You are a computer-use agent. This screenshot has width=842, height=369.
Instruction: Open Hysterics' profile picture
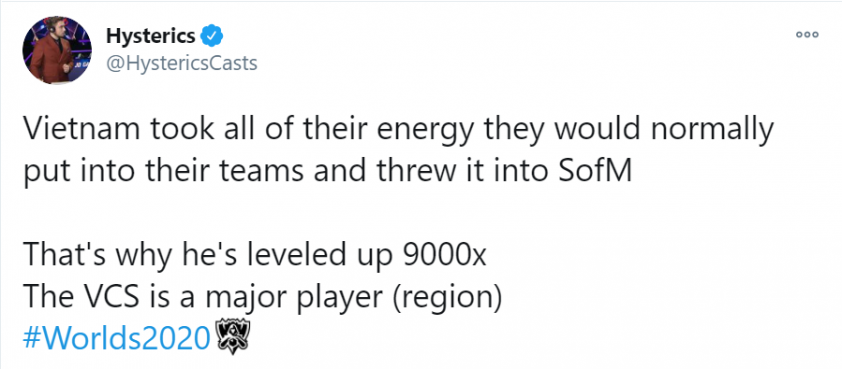click(x=57, y=50)
